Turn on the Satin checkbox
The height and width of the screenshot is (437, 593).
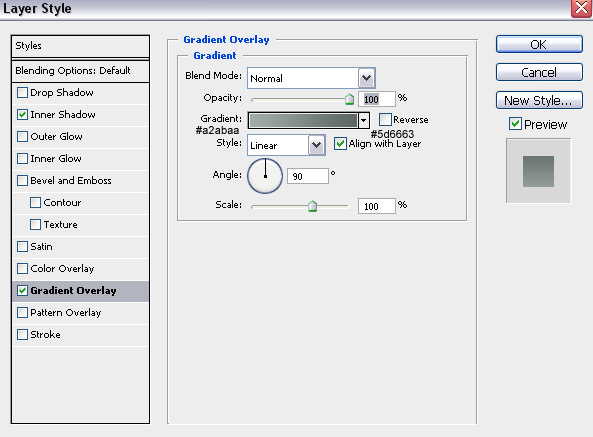pos(22,246)
